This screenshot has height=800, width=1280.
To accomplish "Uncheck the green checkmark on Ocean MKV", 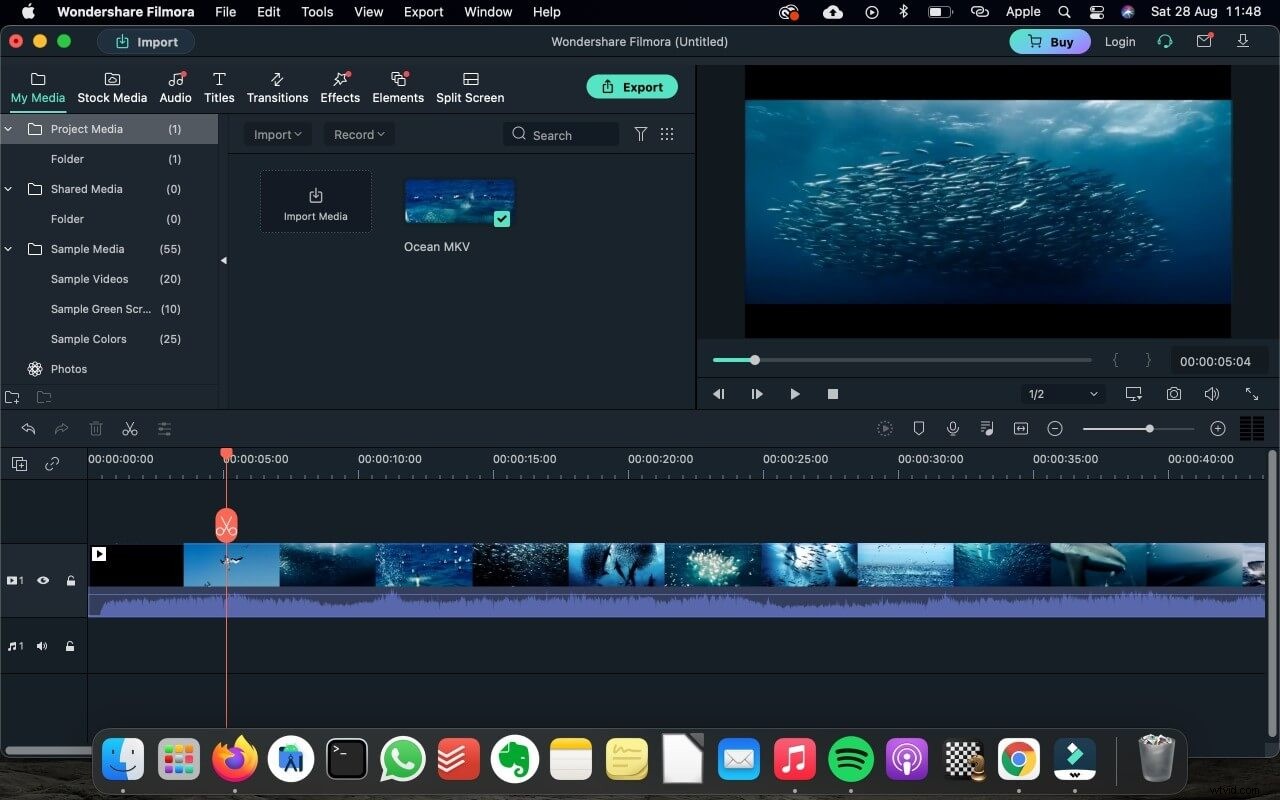I will click(501, 217).
